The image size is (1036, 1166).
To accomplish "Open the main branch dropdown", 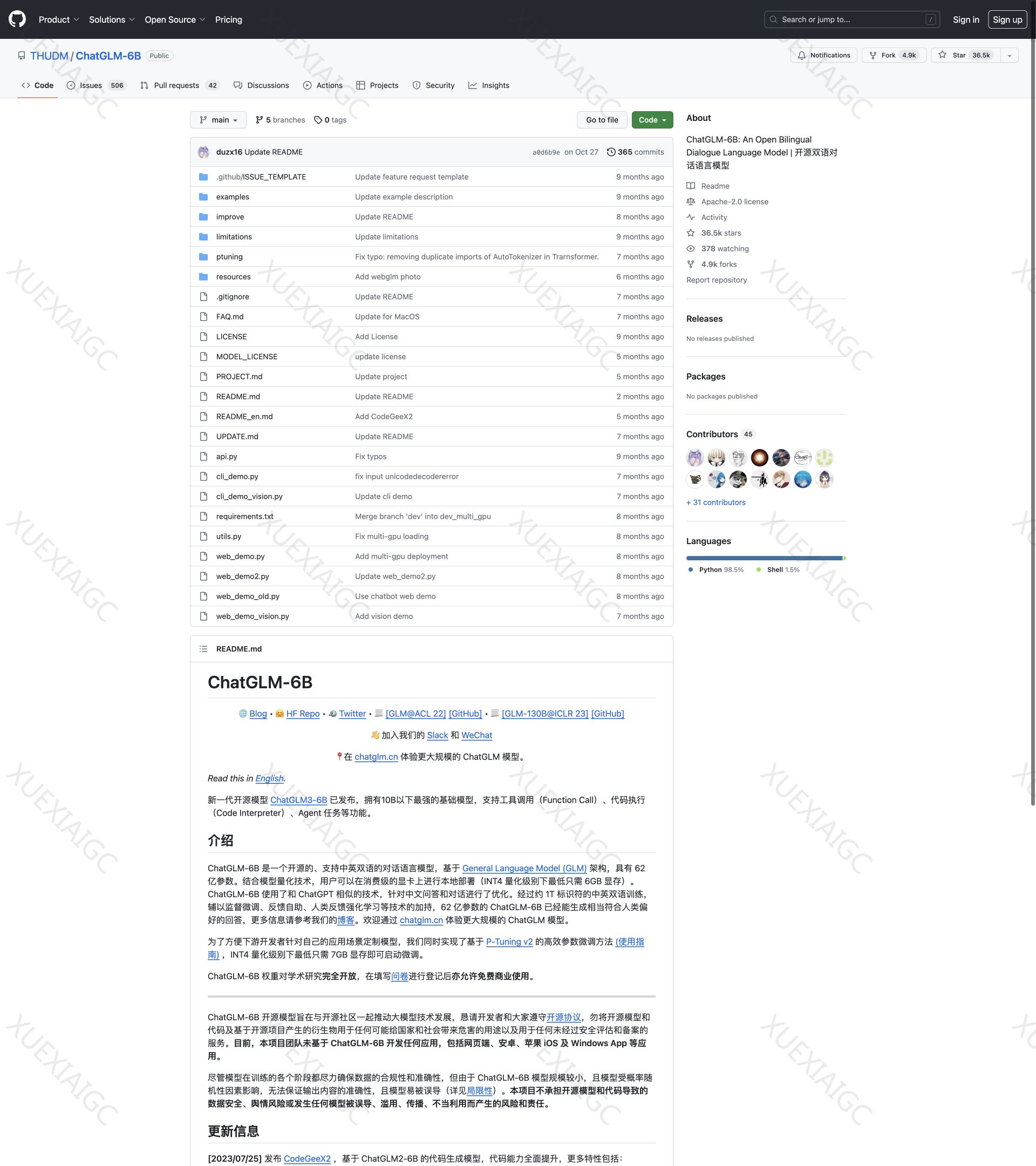I will (x=219, y=120).
